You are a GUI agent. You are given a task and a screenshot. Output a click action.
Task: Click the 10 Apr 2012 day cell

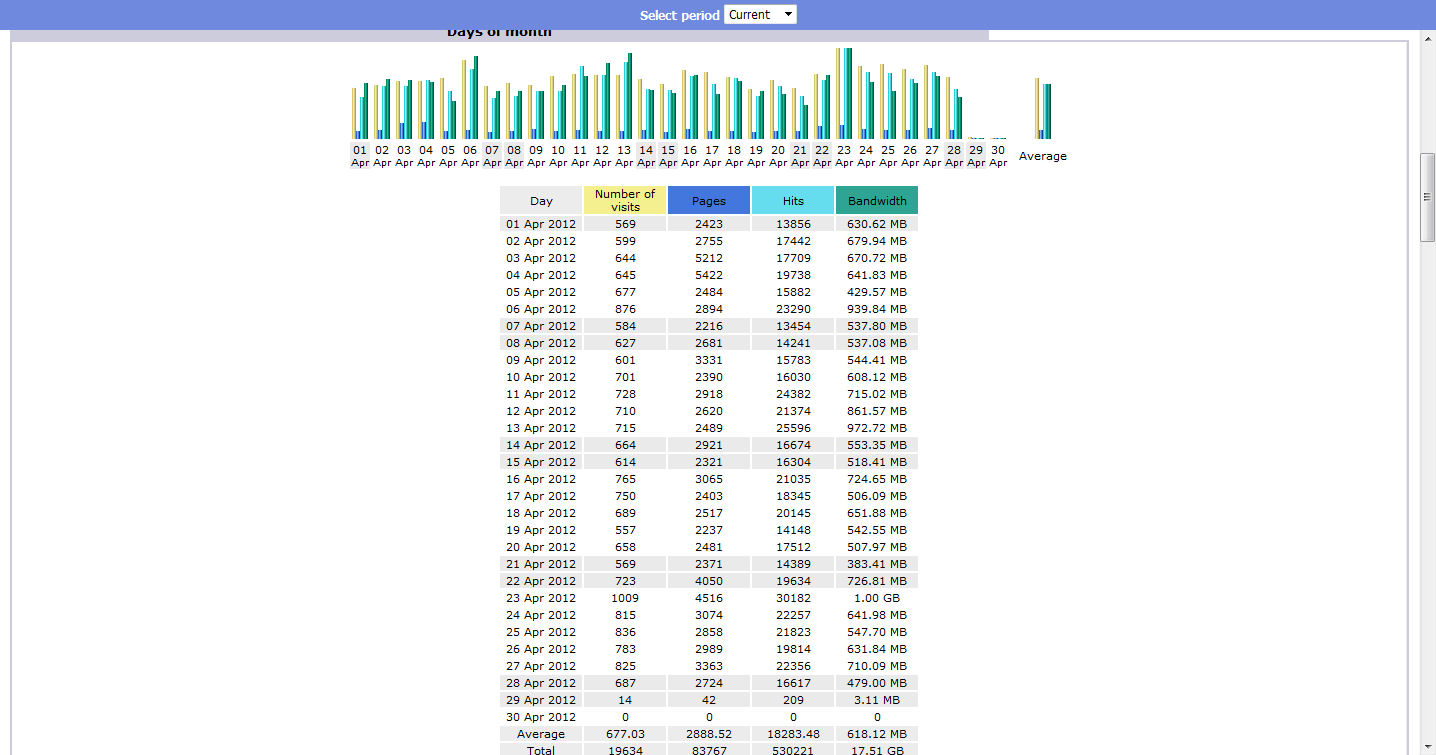(541, 377)
